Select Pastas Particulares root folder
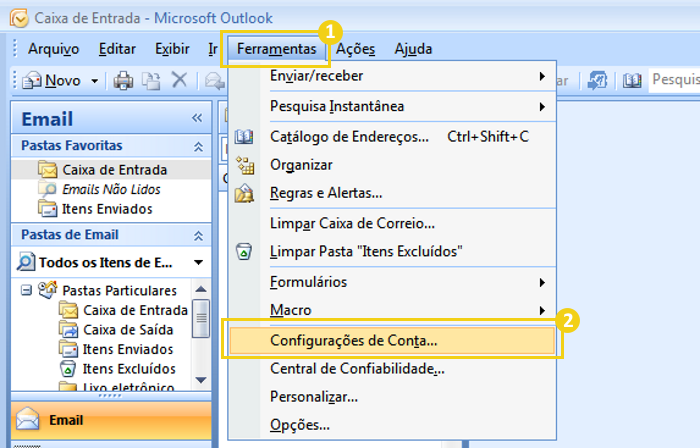The width and height of the screenshot is (700, 448). [x=119, y=290]
